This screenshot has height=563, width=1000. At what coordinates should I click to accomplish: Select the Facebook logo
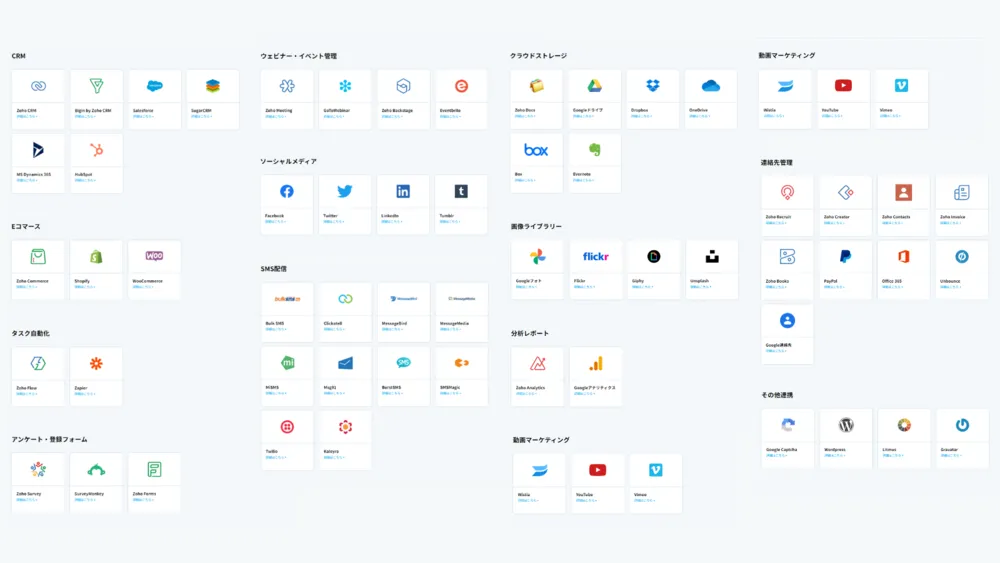pyautogui.click(x=287, y=191)
